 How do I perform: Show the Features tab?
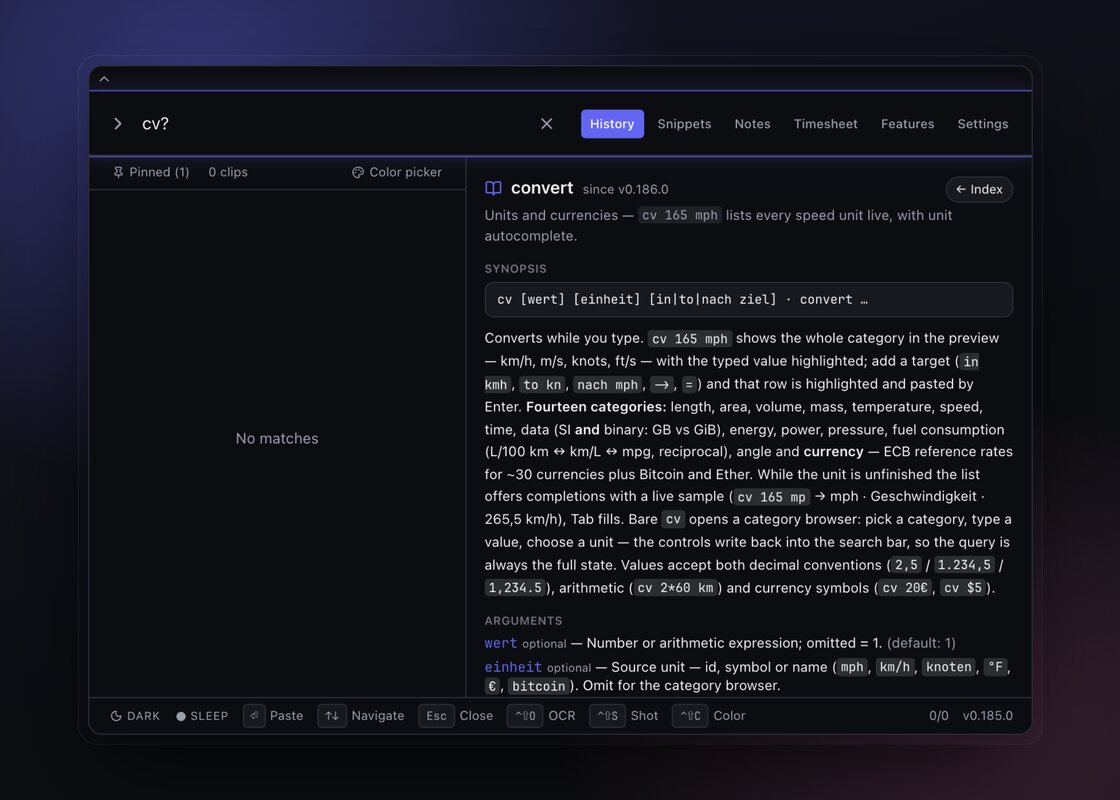(x=907, y=124)
